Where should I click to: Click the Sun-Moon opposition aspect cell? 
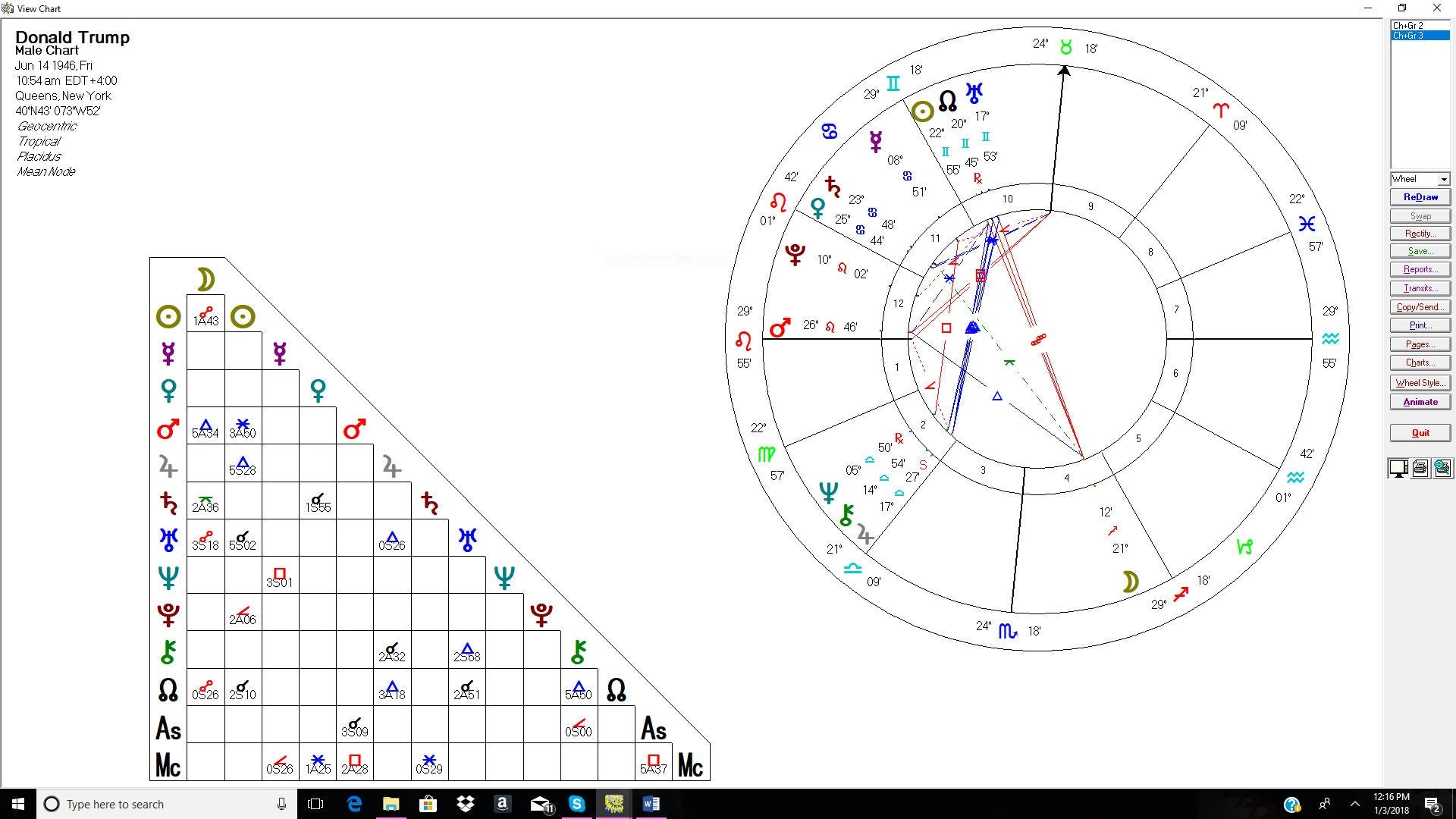tap(206, 315)
